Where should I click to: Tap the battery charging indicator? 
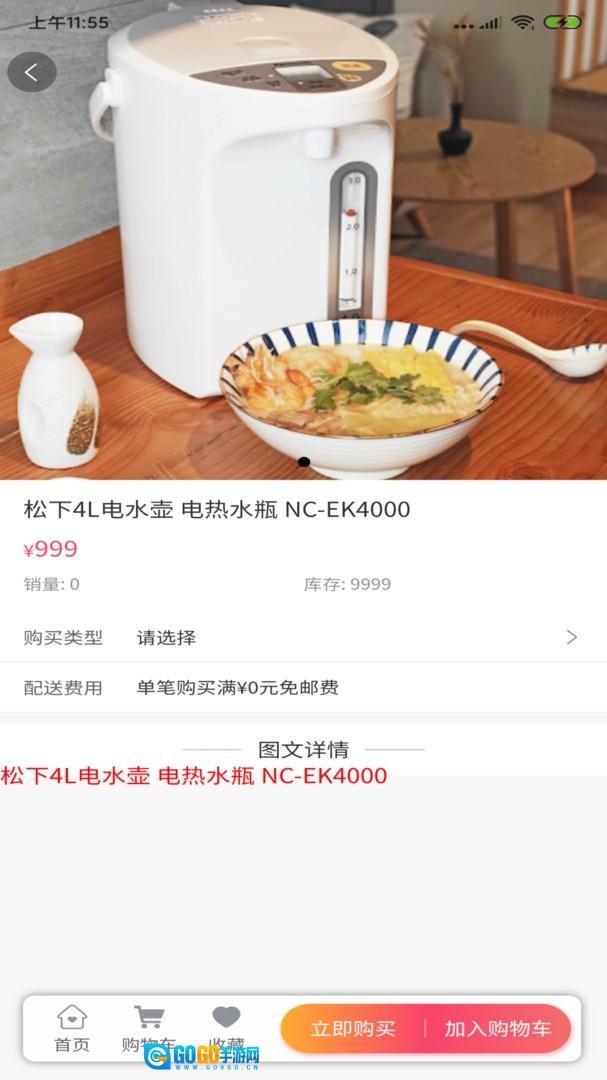563,22
